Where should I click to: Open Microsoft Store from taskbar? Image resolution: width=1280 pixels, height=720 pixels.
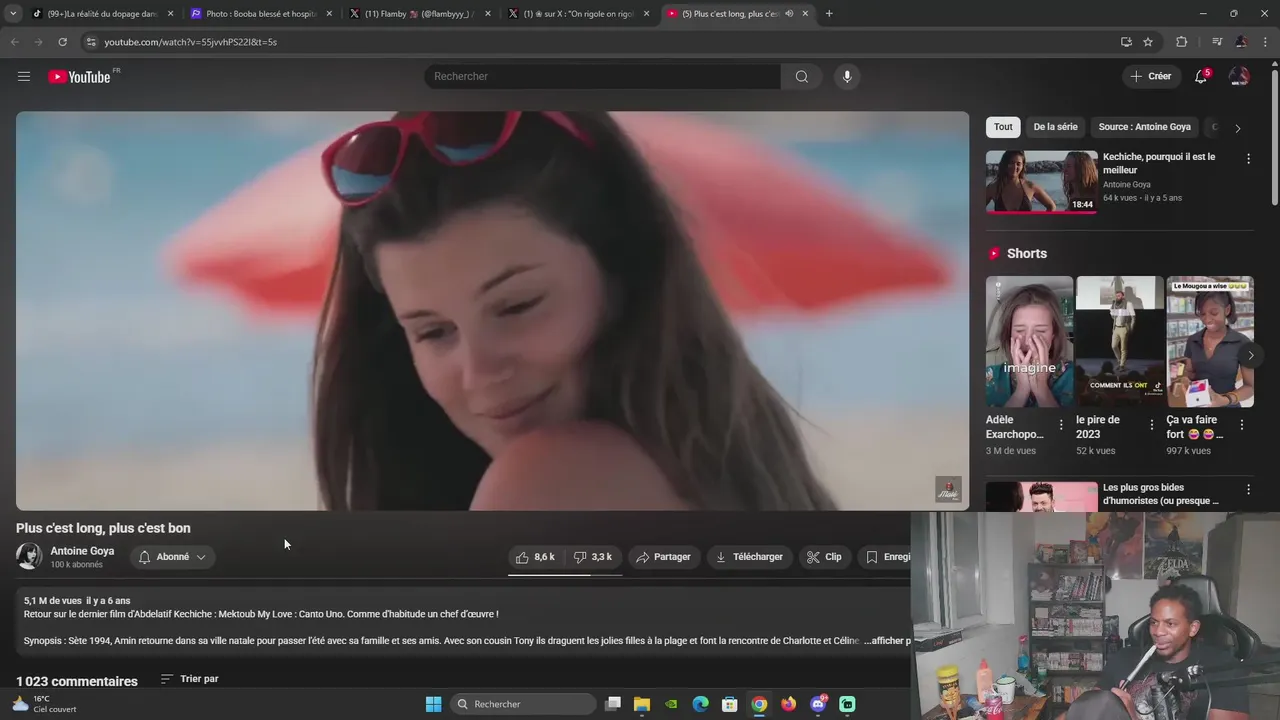730,704
